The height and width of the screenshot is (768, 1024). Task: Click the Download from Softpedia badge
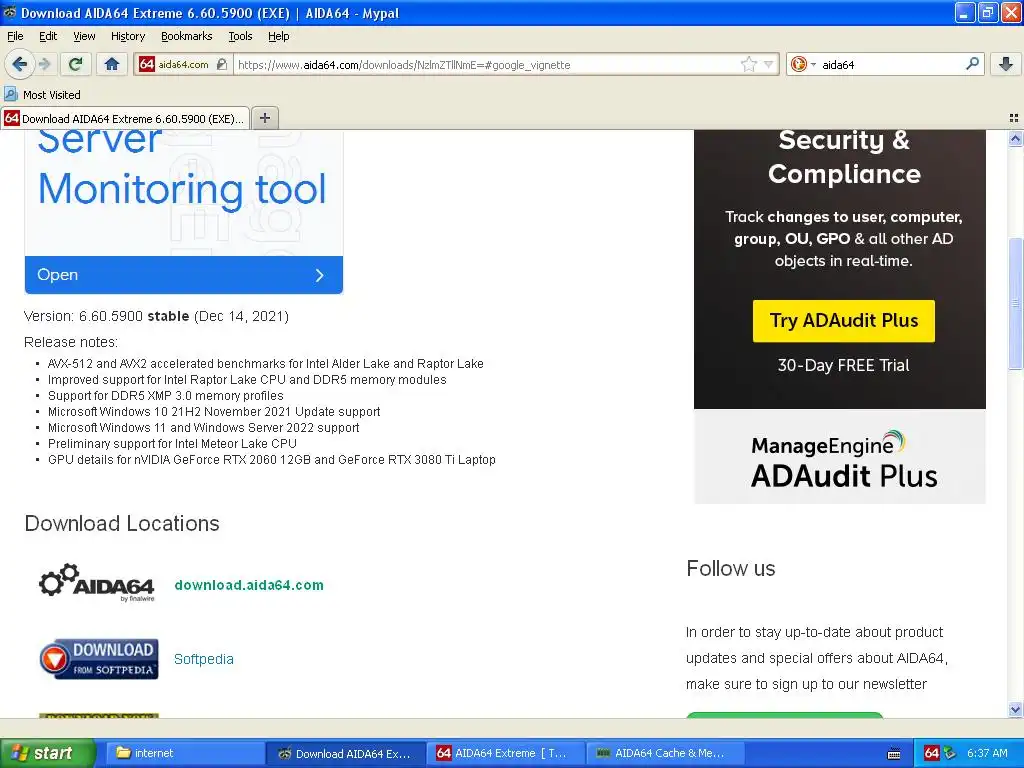click(x=99, y=659)
